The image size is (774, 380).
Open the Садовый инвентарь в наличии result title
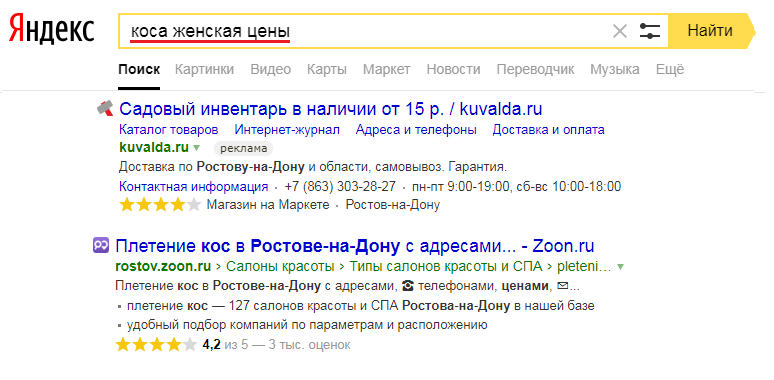click(331, 108)
